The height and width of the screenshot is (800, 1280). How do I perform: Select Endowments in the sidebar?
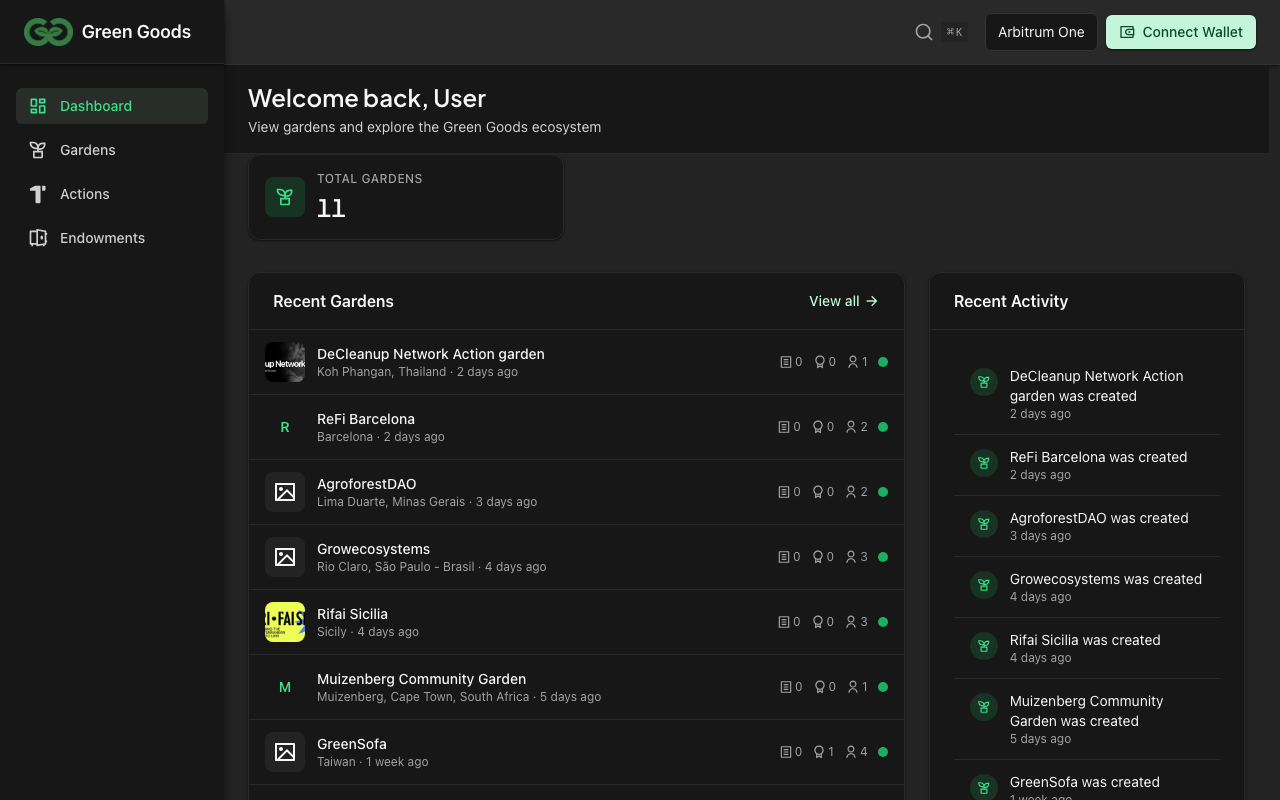click(x=102, y=238)
